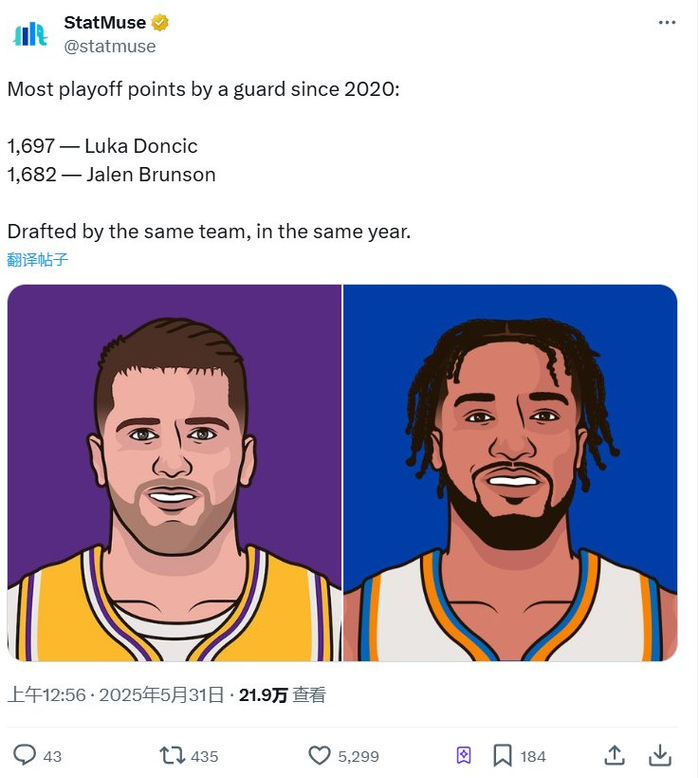The width and height of the screenshot is (700, 778).
Task: Open the three-dot more options menu
Action: tap(667, 23)
